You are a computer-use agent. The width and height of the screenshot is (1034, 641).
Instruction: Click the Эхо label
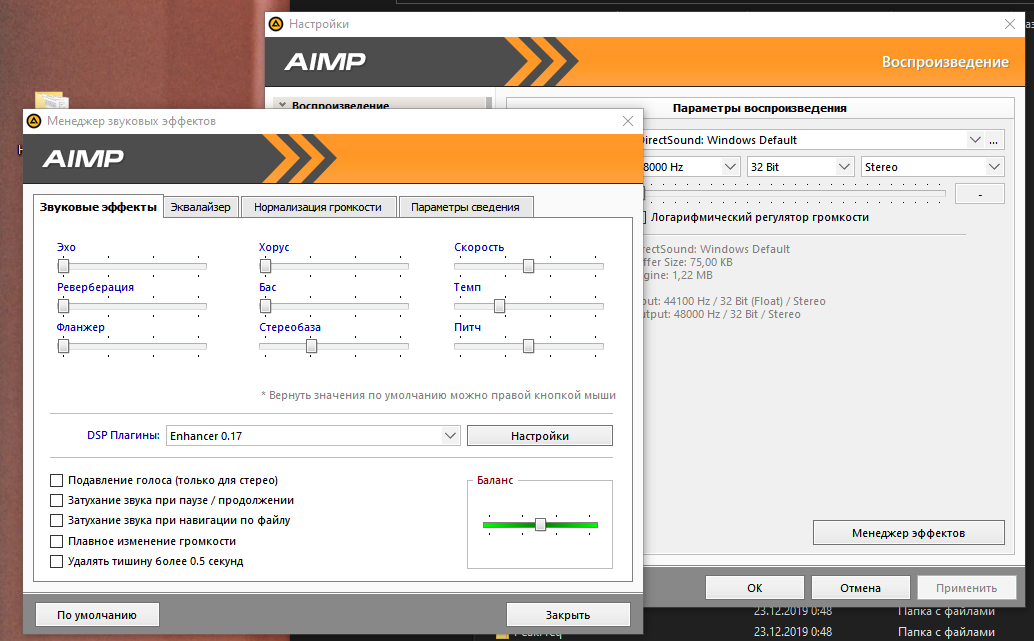click(x=66, y=247)
